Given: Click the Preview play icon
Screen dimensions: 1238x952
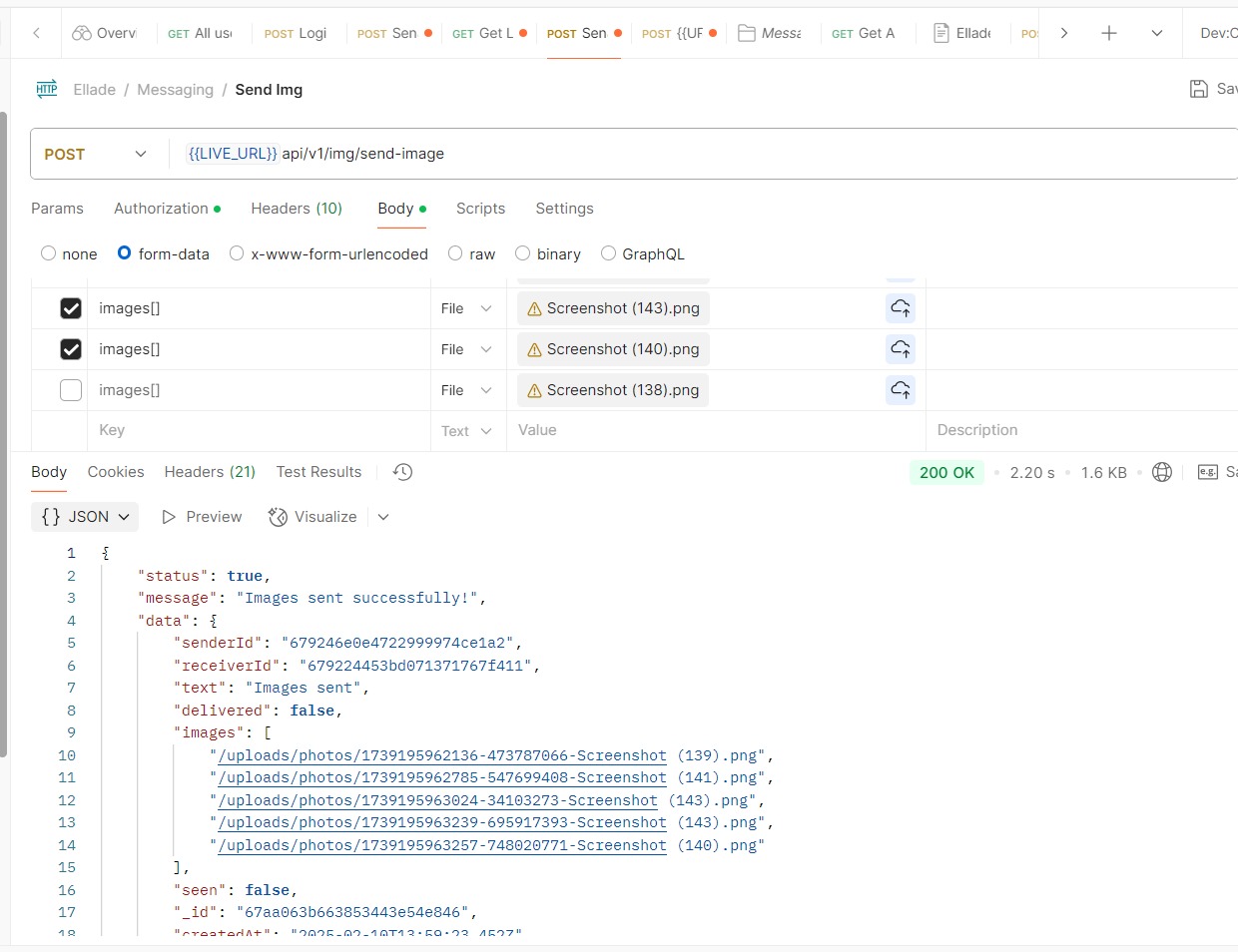Looking at the screenshot, I should click(x=169, y=517).
